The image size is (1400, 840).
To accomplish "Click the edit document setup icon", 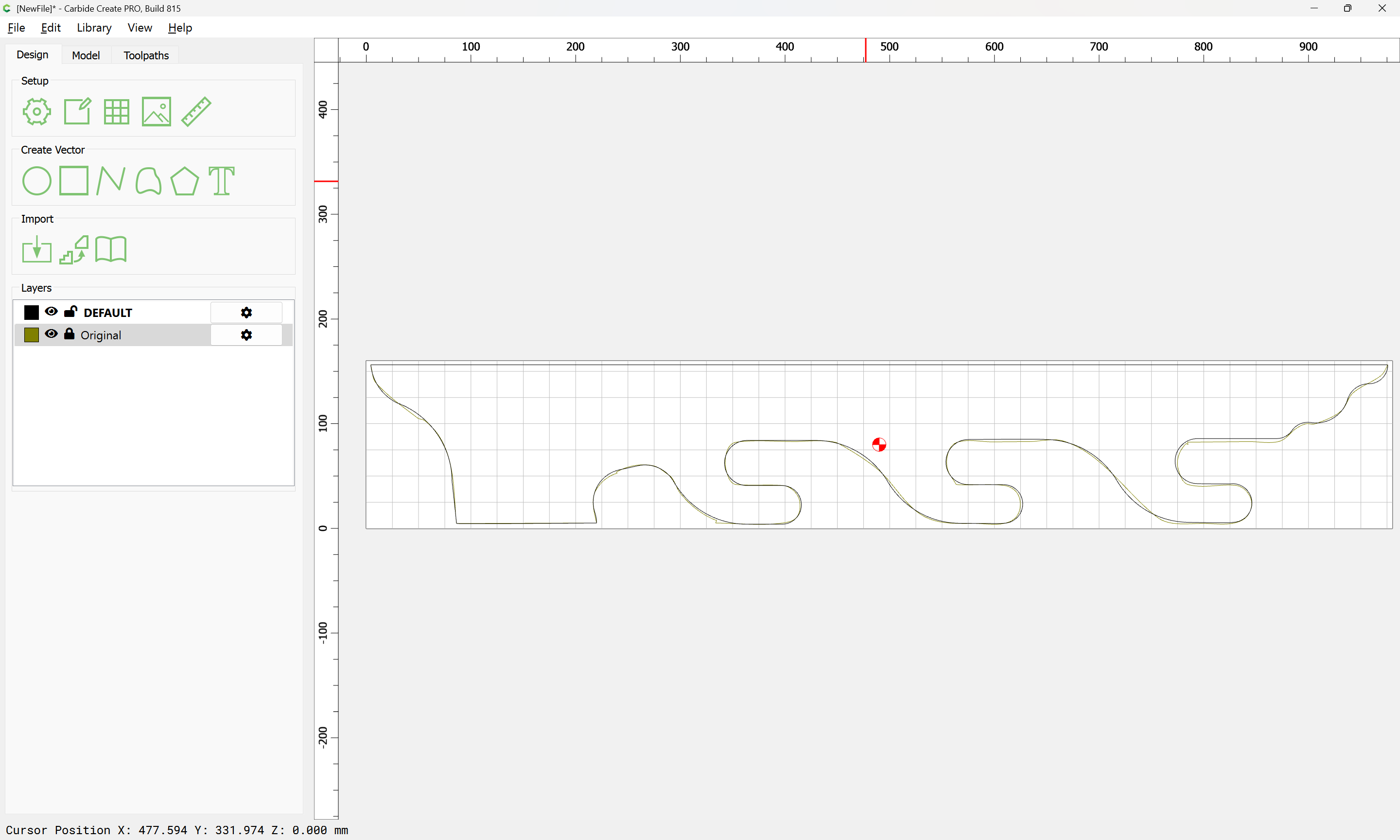I will (77, 111).
